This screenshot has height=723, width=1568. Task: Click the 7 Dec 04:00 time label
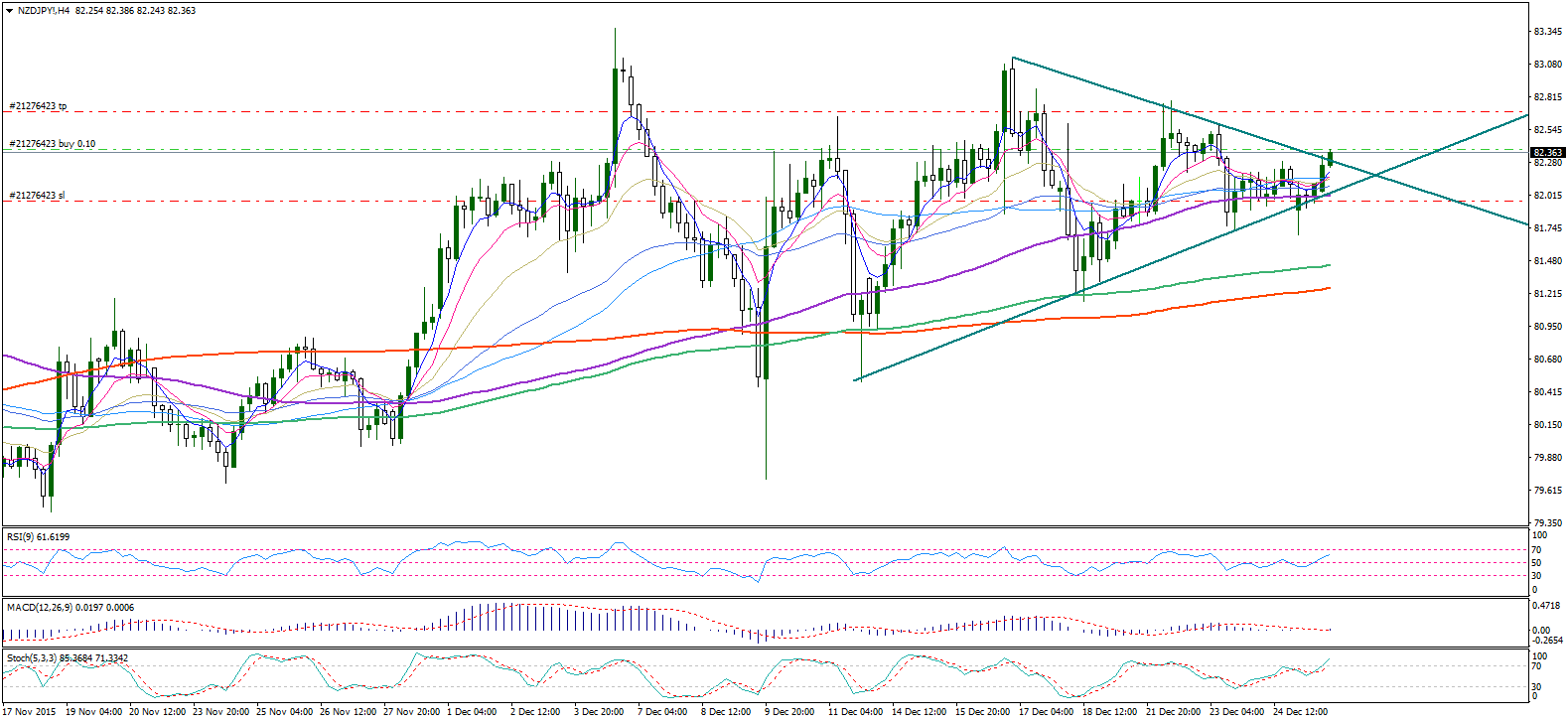click(x=663, y=712)
